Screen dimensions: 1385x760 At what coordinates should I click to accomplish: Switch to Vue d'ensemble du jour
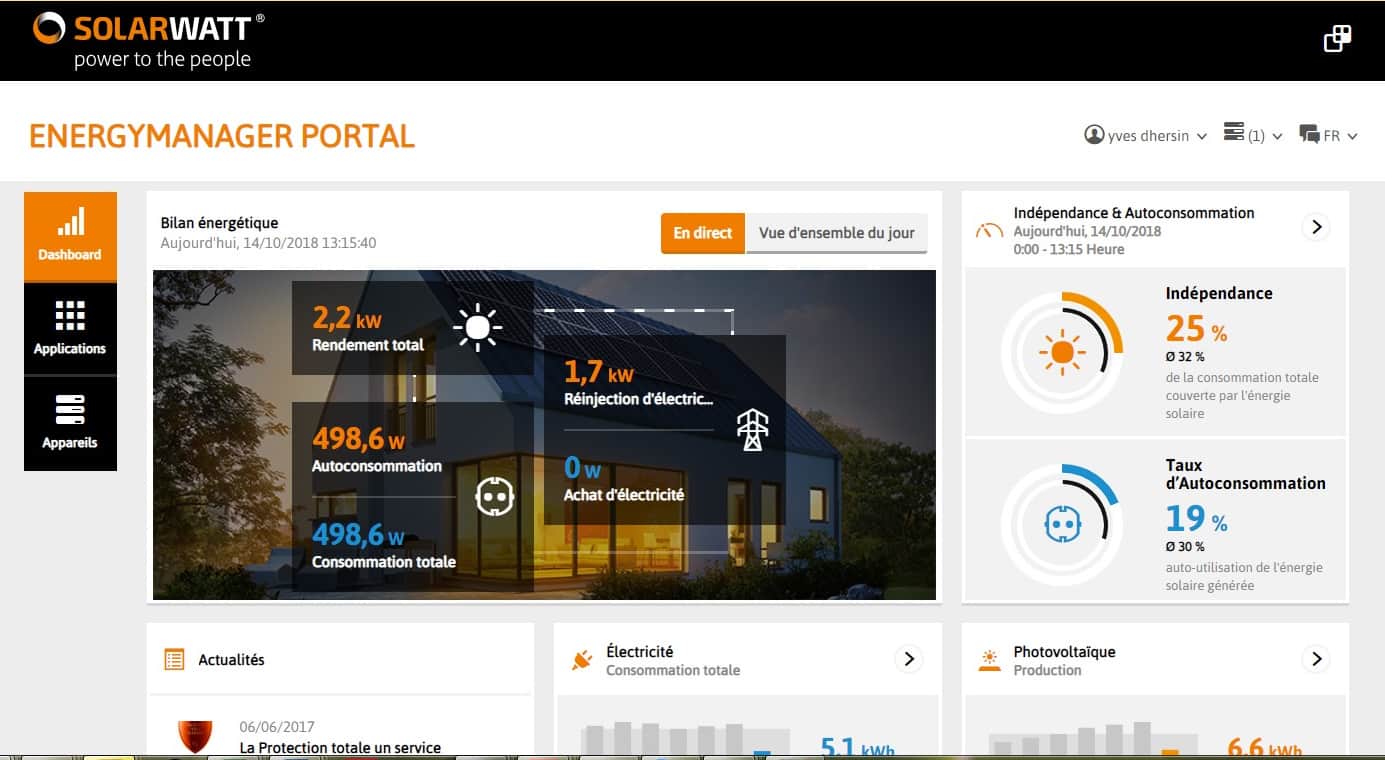[836, 233]
